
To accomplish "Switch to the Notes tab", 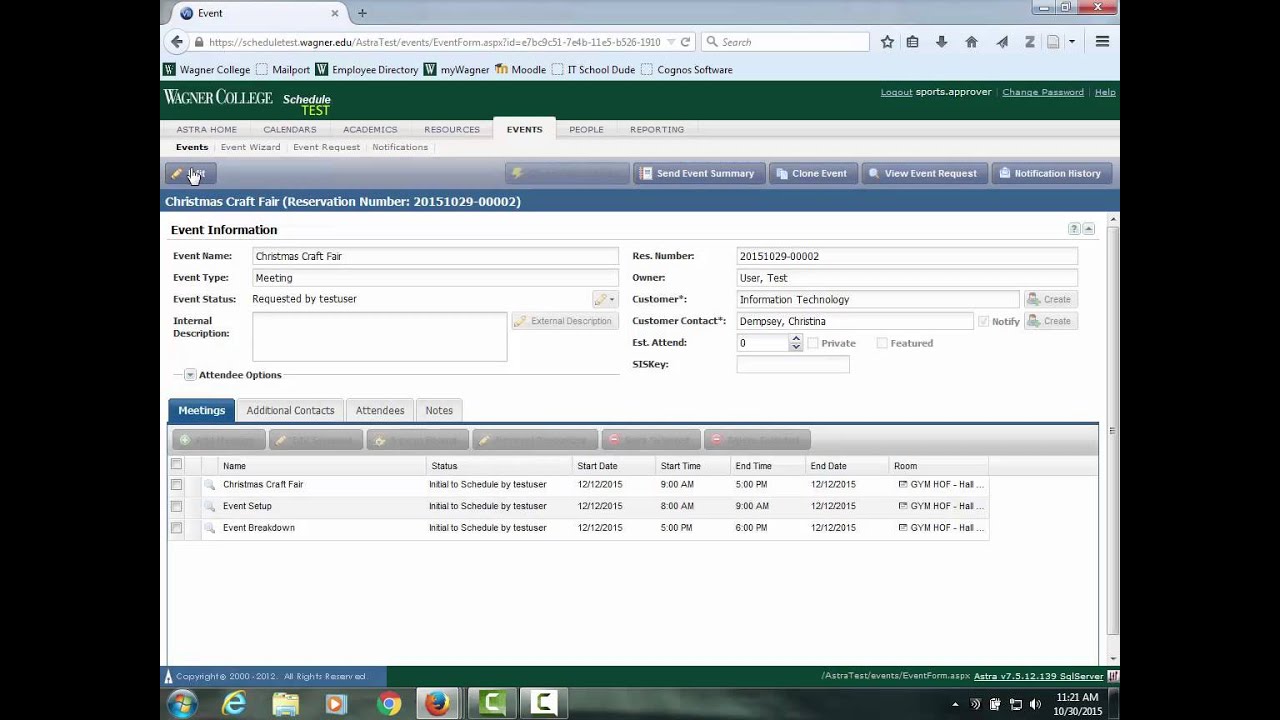I will [439, 410].
